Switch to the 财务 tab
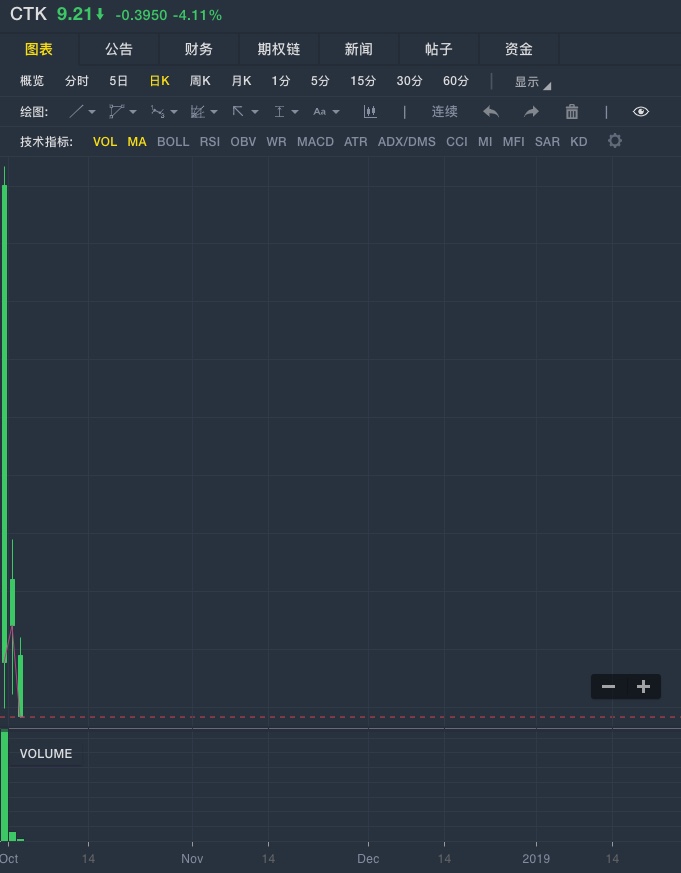Viewport: 681px width, 873px height. click(199, 49)
